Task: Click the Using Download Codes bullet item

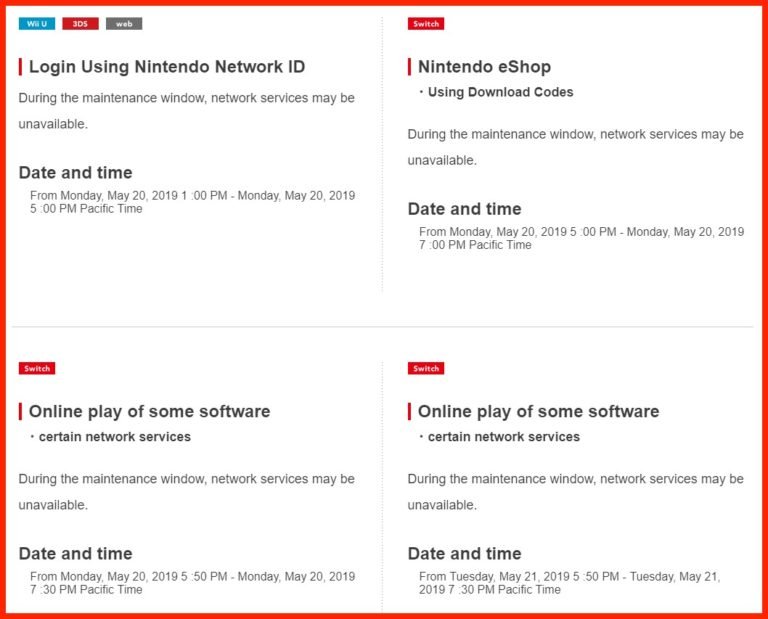Action: (500, 92)
